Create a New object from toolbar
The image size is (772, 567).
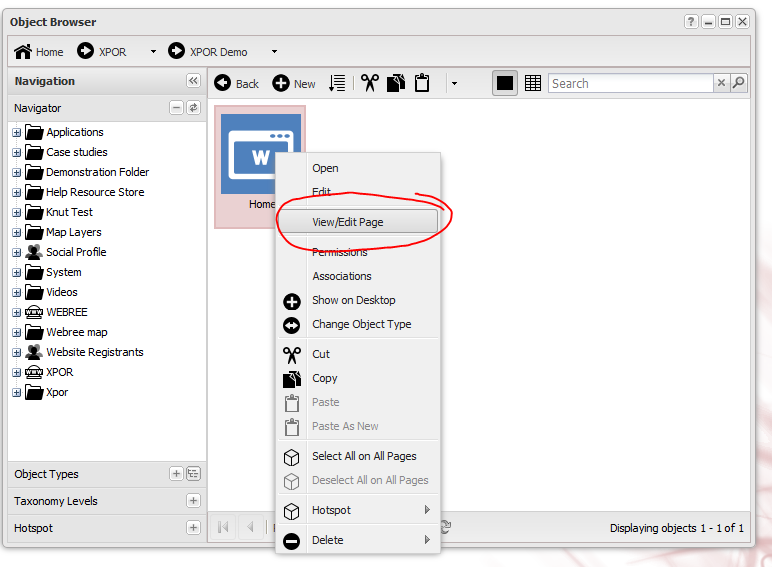[294, 83]
